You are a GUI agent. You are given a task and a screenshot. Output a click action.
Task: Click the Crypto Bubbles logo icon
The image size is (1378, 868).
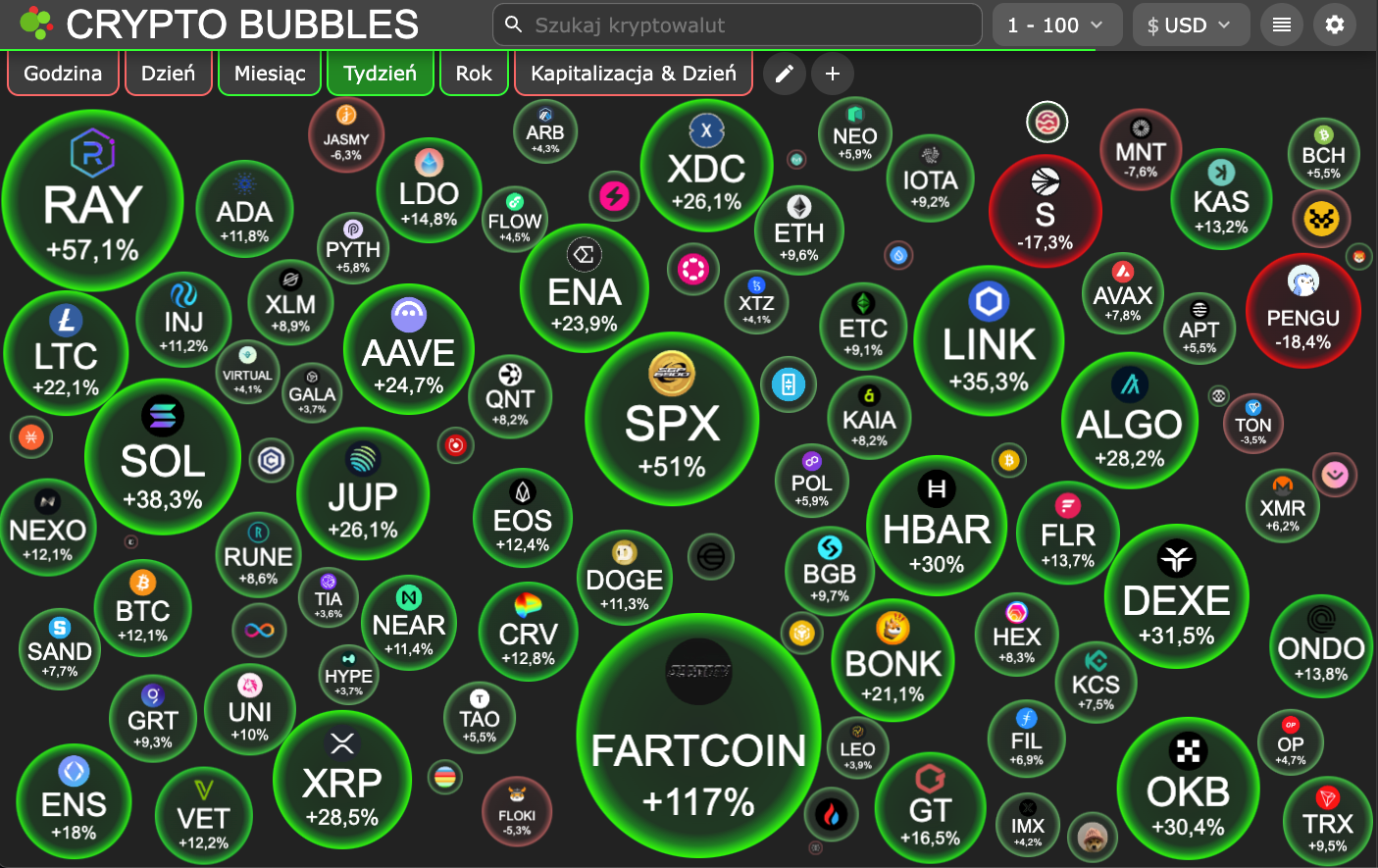(35, 24)
